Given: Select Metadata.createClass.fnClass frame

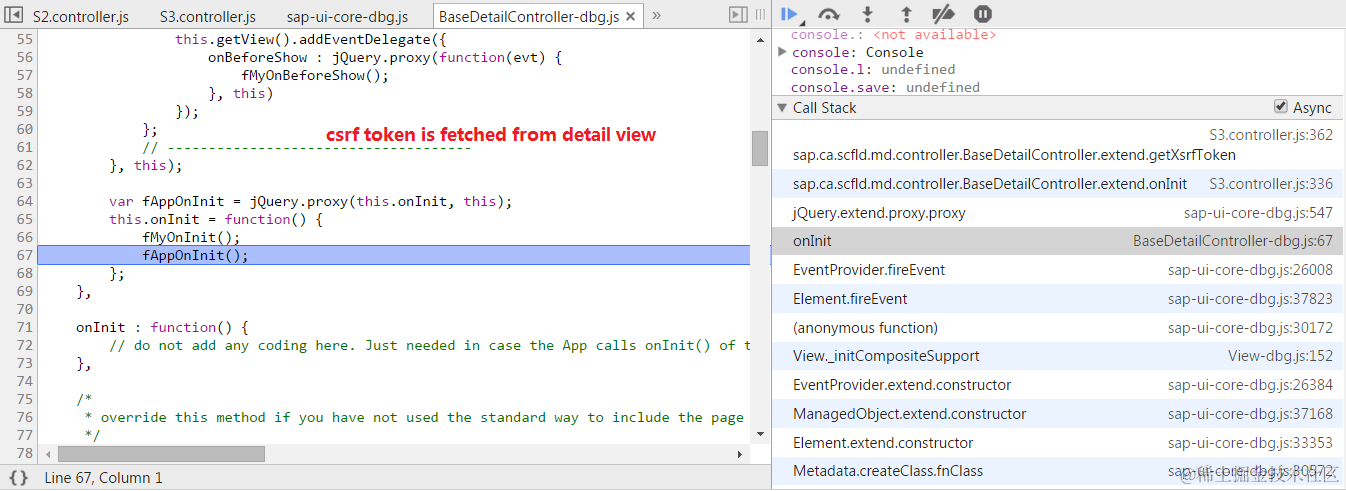Looking at the screenshot, I should point(1058,471).
